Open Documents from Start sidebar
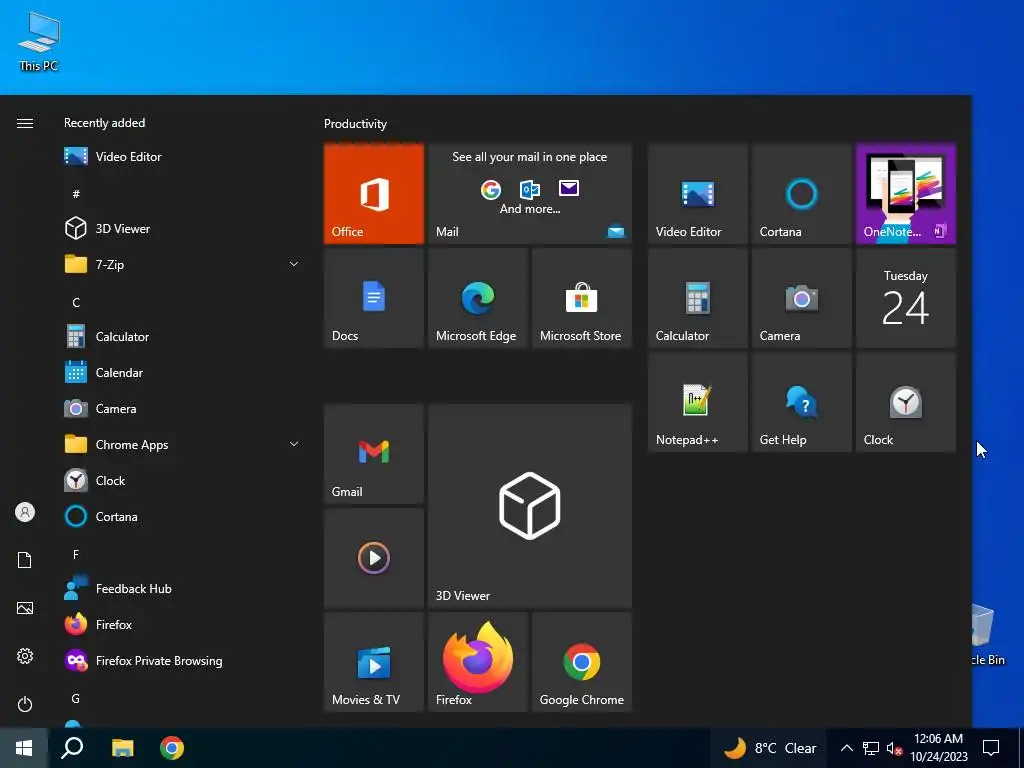The width and height of the screenshot is (1024, 768). (25, 560)
